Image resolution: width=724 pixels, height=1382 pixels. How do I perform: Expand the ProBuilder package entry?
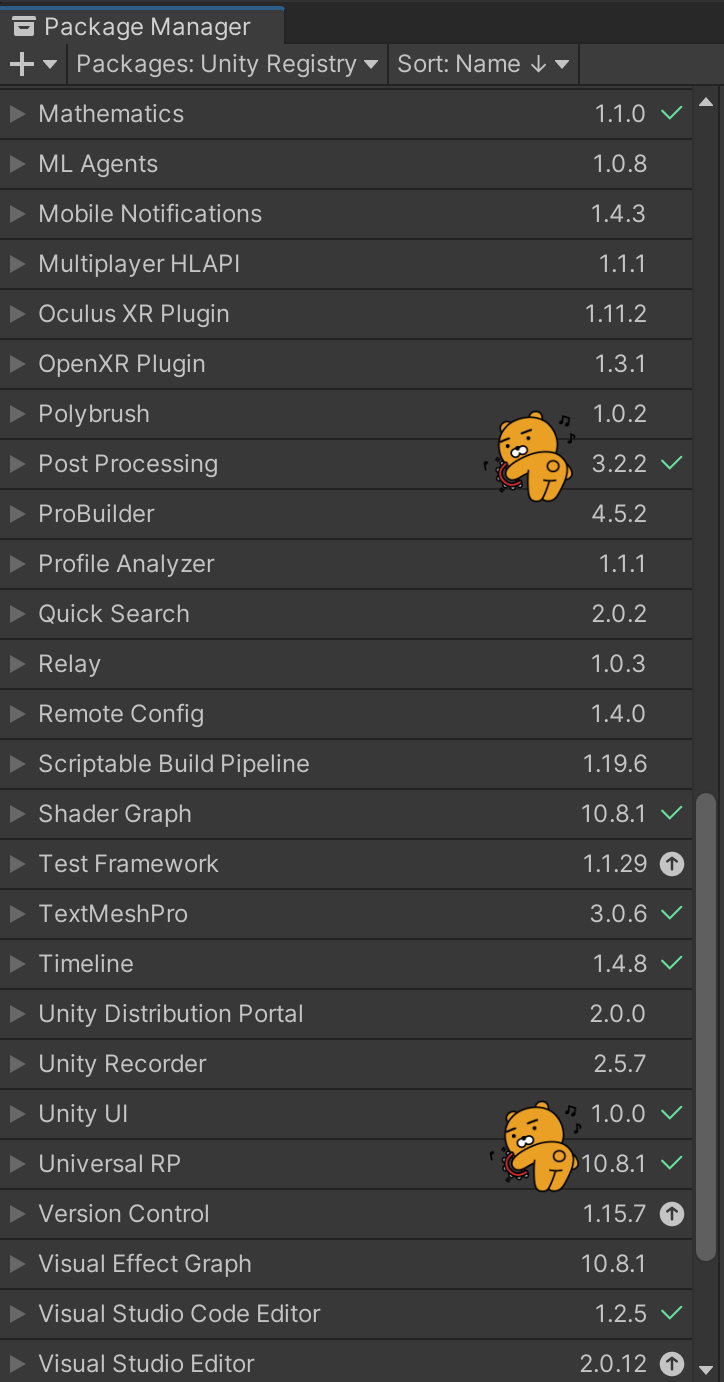16,513
